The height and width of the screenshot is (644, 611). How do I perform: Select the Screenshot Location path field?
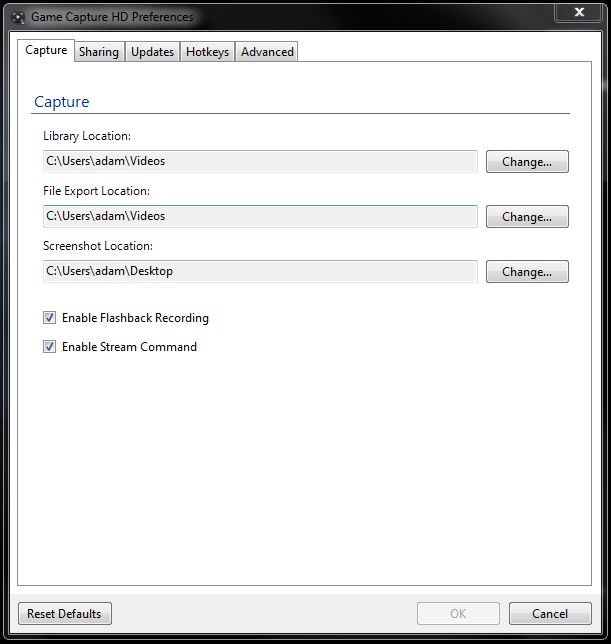pyautogui.click(x=260, y=271)
